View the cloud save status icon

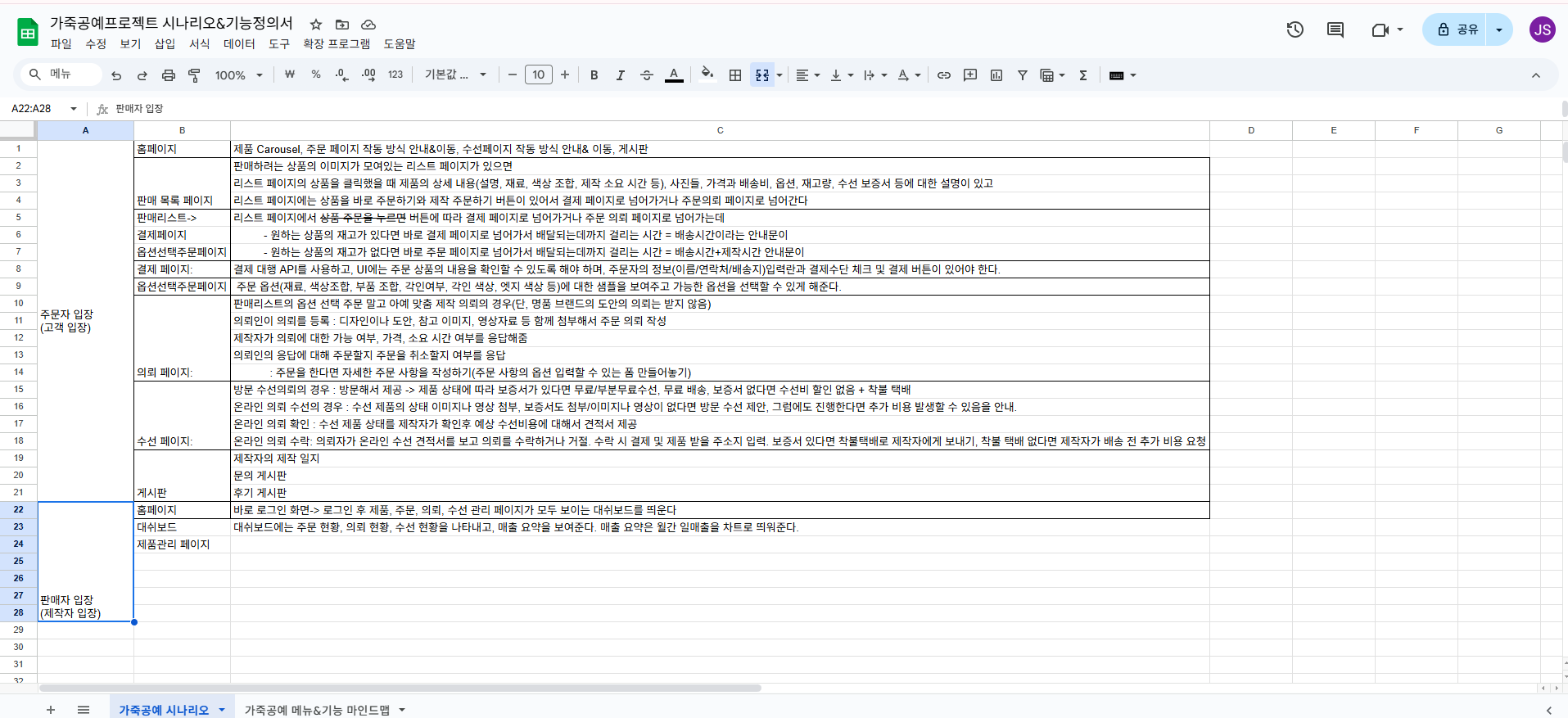(368, 25)
